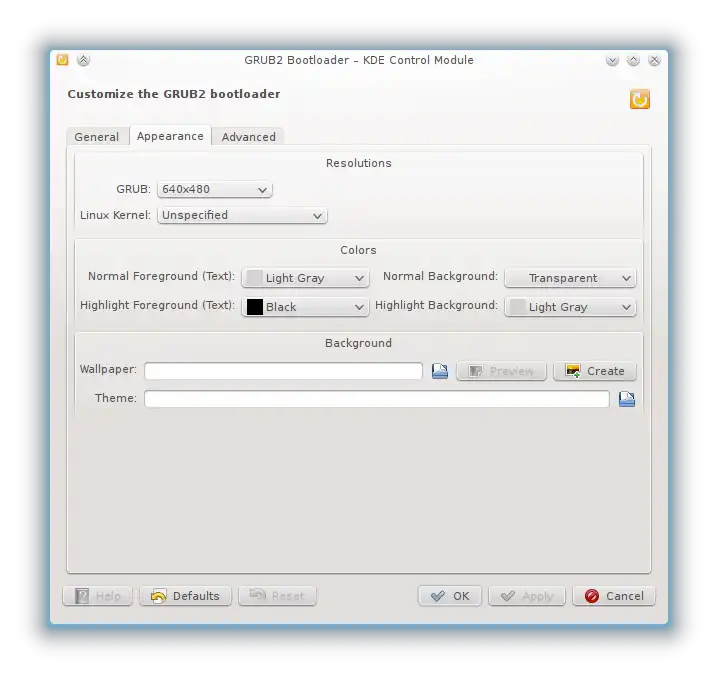Open Highlight Foreground color dropdown
Image resolution: width=718 pixels, height=674 pixels.
[305, 307]
